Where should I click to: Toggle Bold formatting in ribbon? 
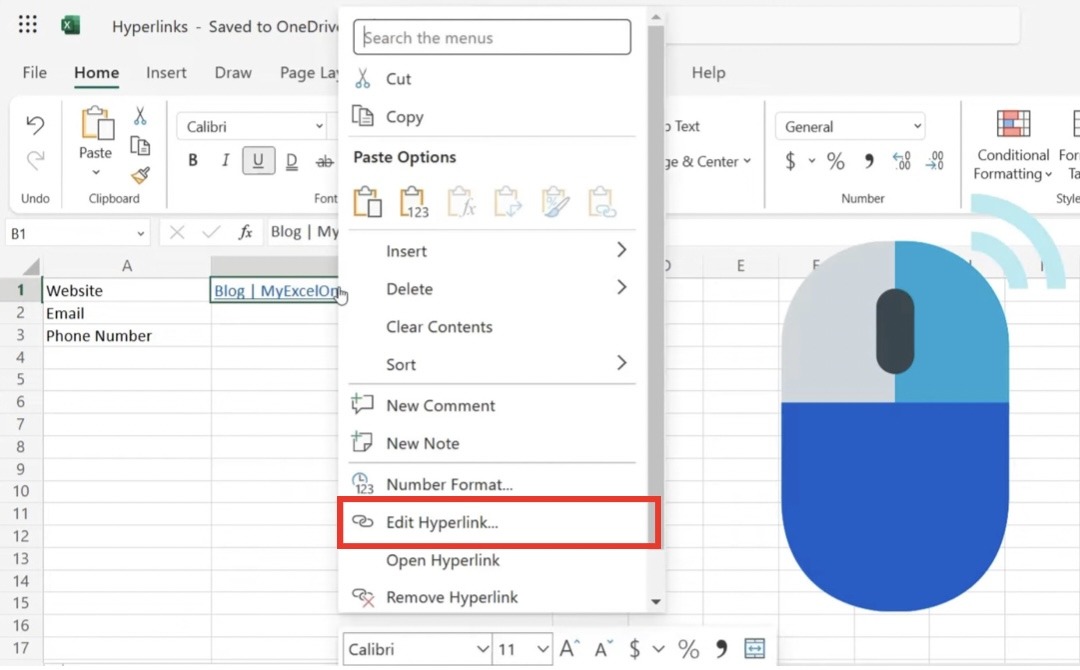click(193, 160)
